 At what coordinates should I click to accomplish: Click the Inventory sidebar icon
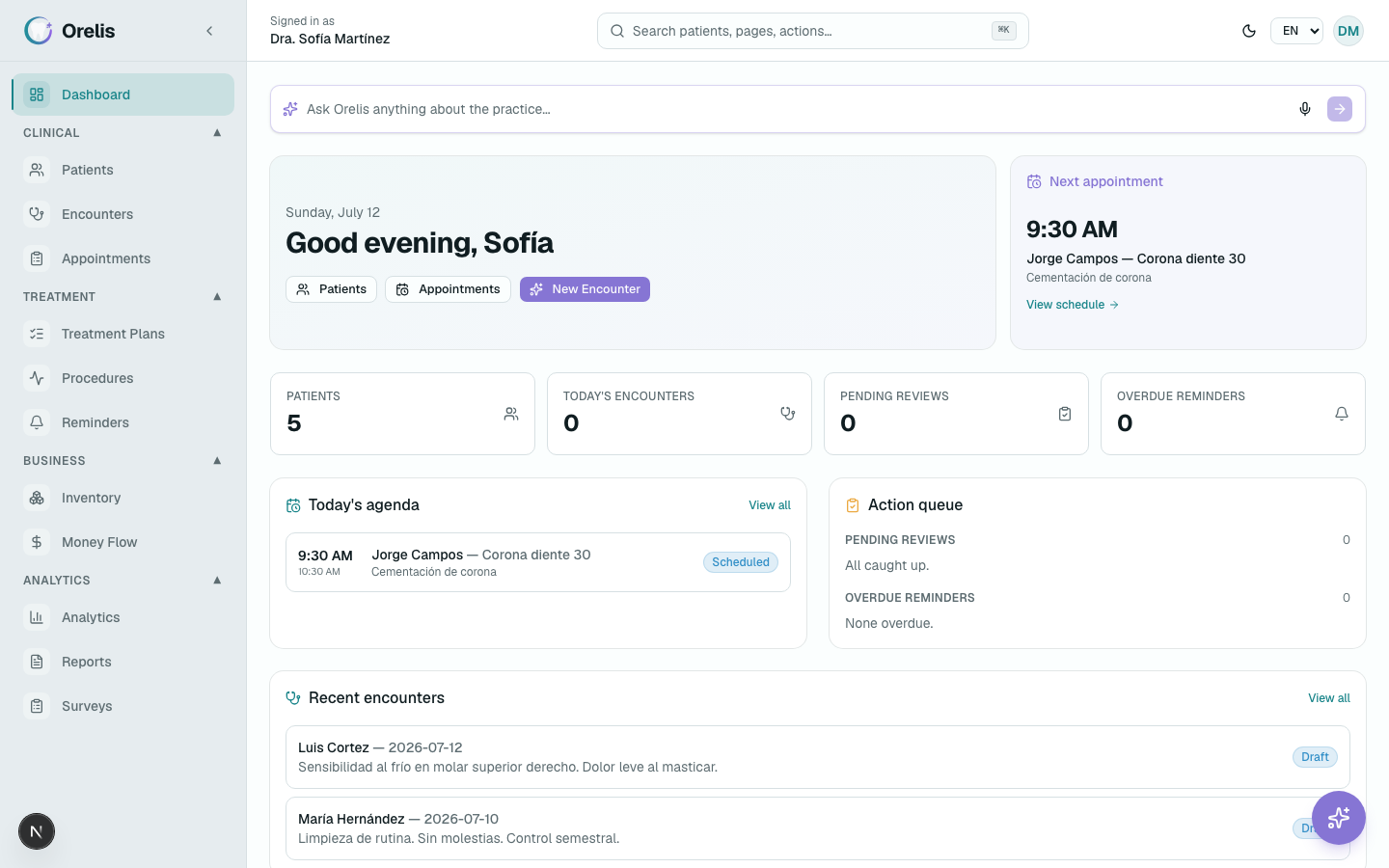37,498
